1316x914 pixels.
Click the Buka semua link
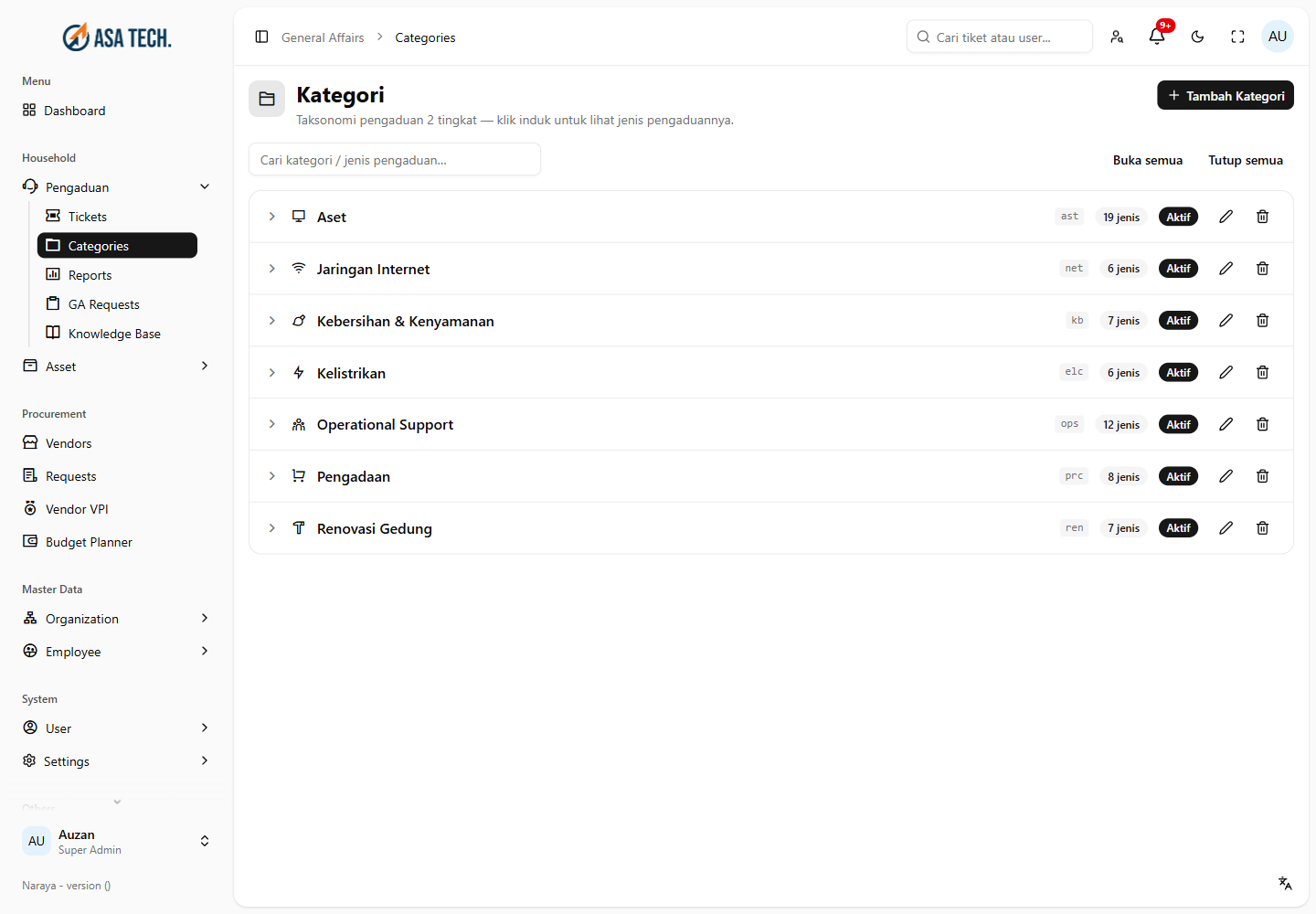(x=1148, y=160)
